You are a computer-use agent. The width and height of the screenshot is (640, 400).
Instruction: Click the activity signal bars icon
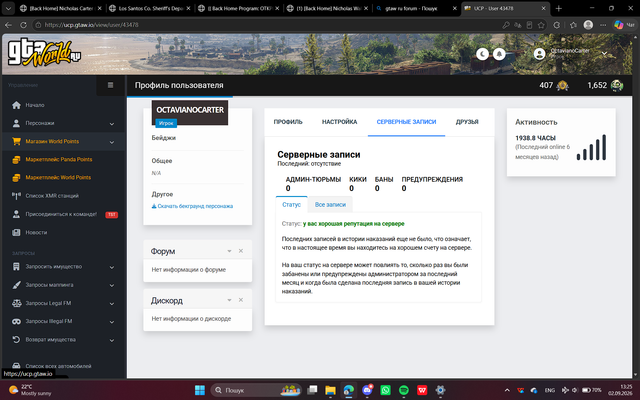[591, 147]
